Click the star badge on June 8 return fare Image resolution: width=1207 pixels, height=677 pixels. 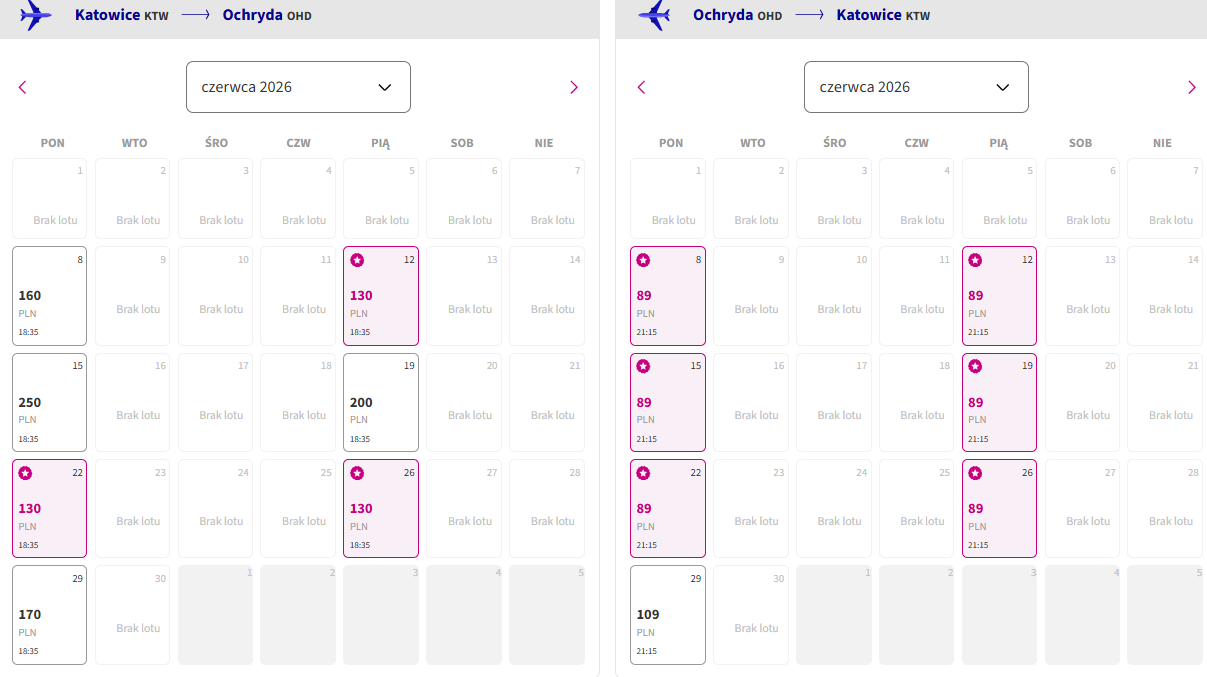click(x=643, y=260)
